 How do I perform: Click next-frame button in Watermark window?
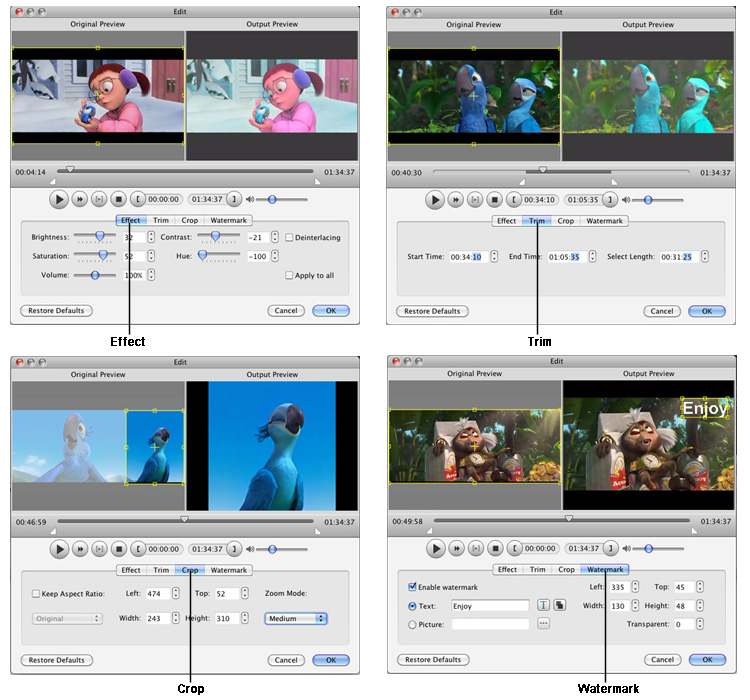(476, 548)
